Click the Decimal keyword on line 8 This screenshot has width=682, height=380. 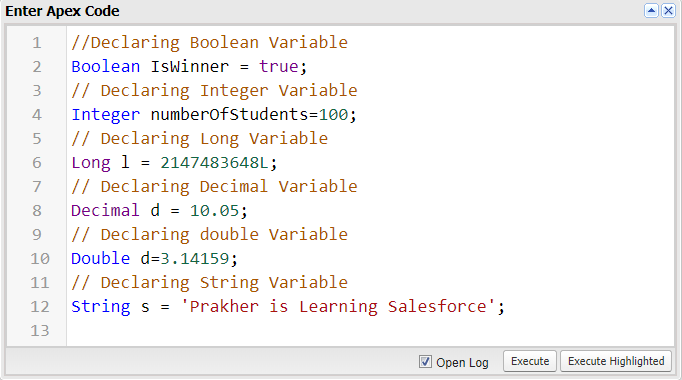[105, 210]
